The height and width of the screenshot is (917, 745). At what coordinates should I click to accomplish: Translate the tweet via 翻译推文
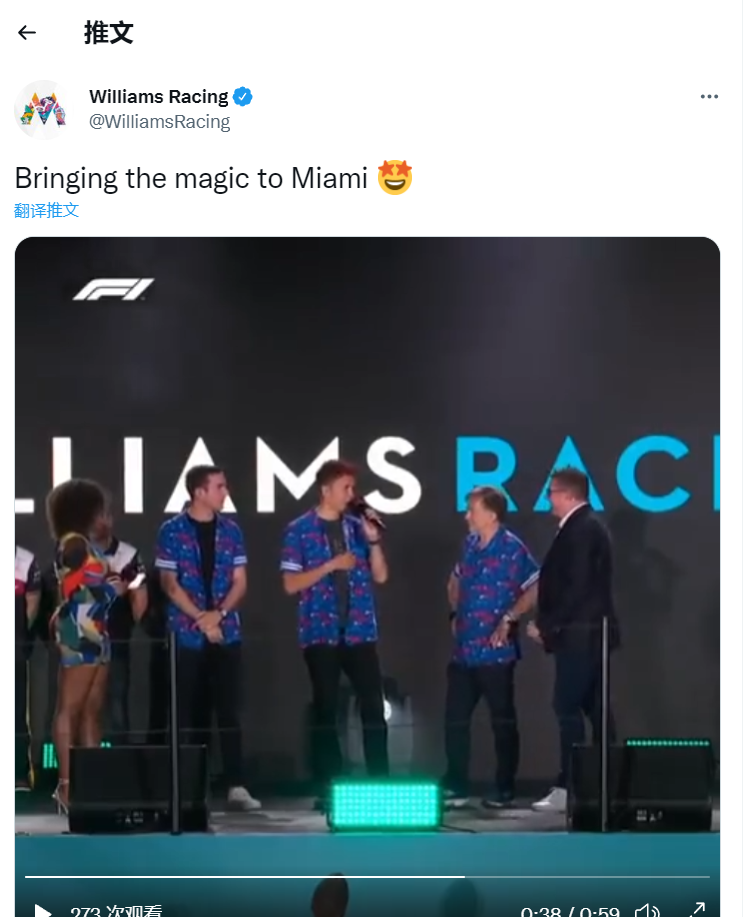[46, 210]
